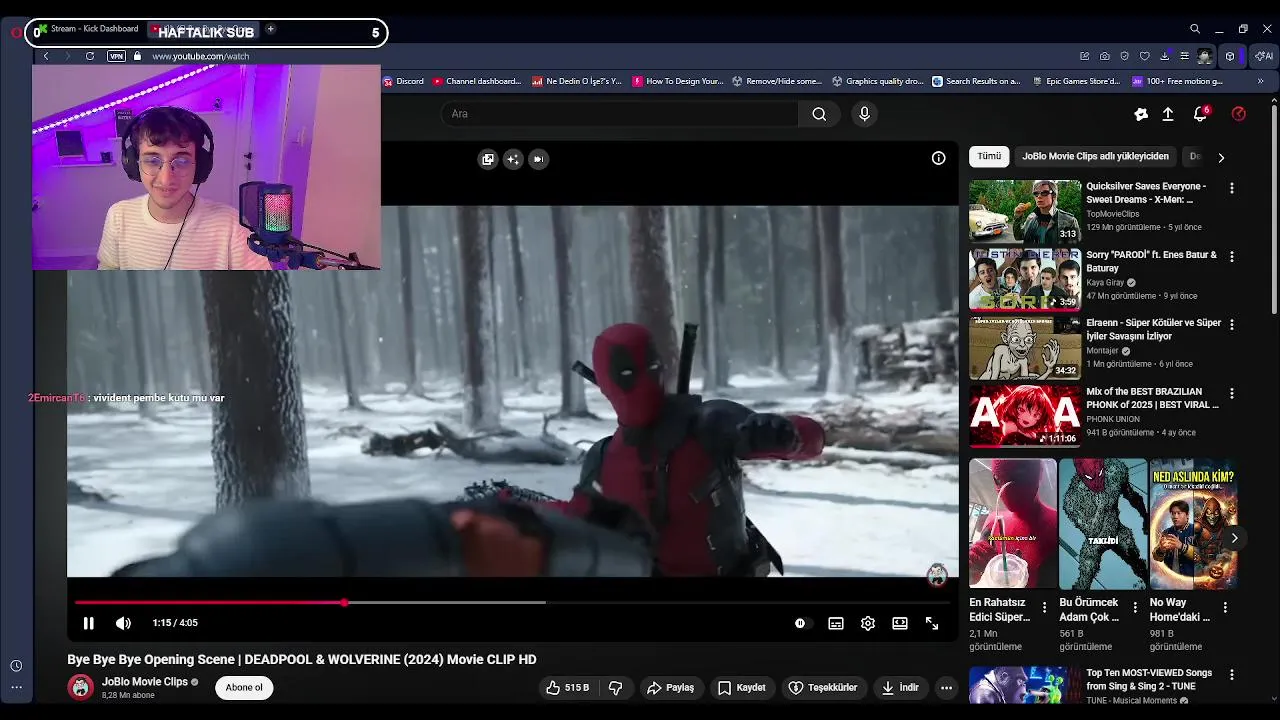The height and width of the screenshot is (720, 1280).
Task: Select the Tümü filter chip
Action: pos(989,157)
